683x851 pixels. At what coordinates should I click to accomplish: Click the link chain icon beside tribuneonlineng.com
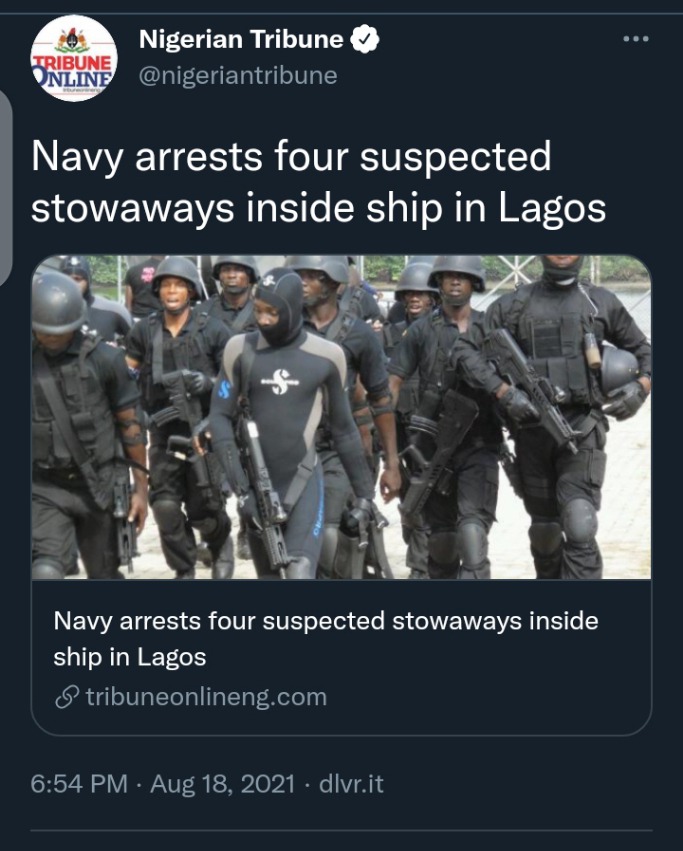coord(67,697)
